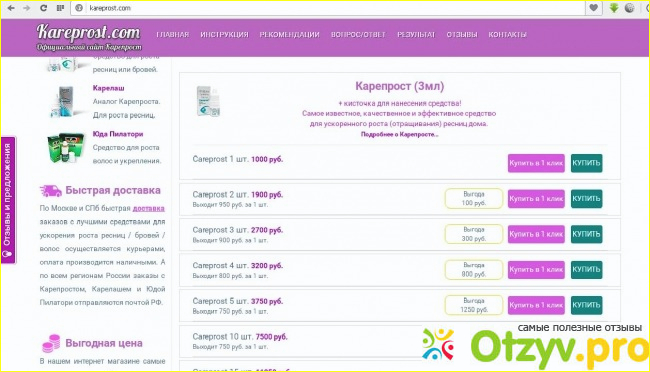The height and width of the screenshot is (372, 650).
Task: Click the Быстрая доставка heading
Action: [113, 190]
